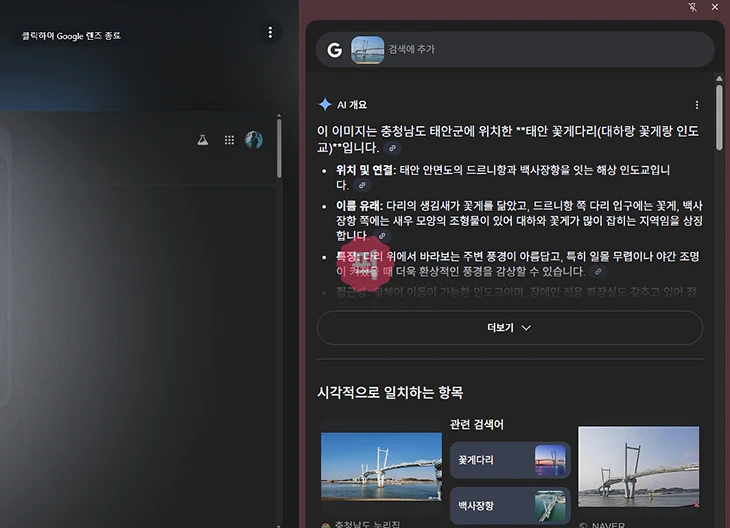Click '클릭하여 Google 렌즈 종료' label
This screenshot has height=528, width=730.
71,36
